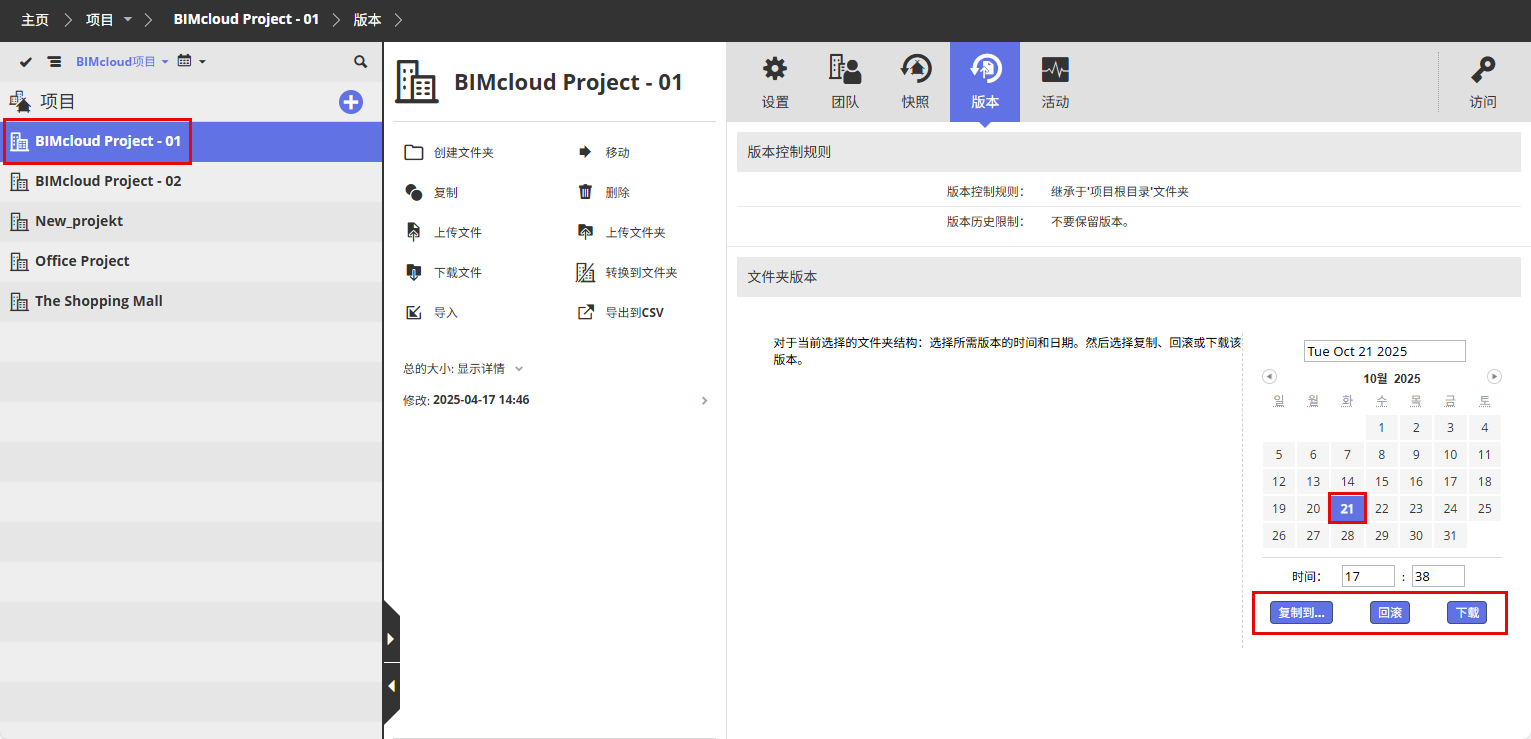The image size is (1531, 739).
Task: Expand 总的大小 显示详情 chevron
Action: pyautogui.click(x=519, y=369)
